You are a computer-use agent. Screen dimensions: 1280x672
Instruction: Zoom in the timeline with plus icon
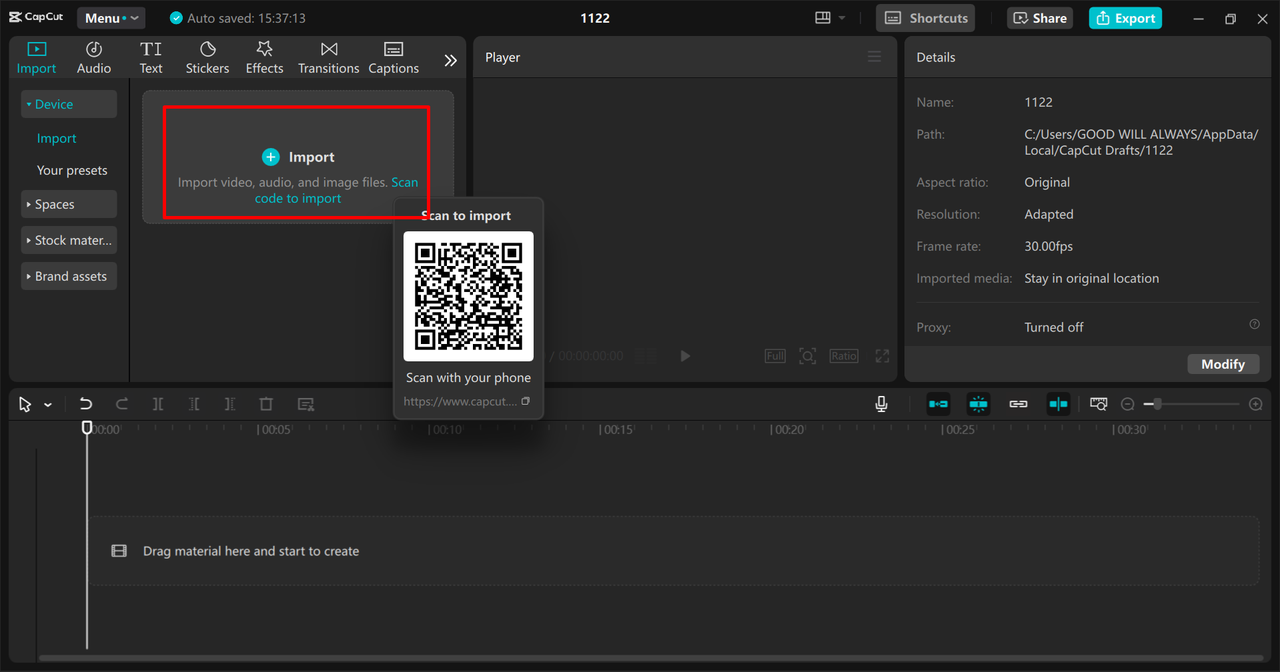click(x=1256, y=404)
